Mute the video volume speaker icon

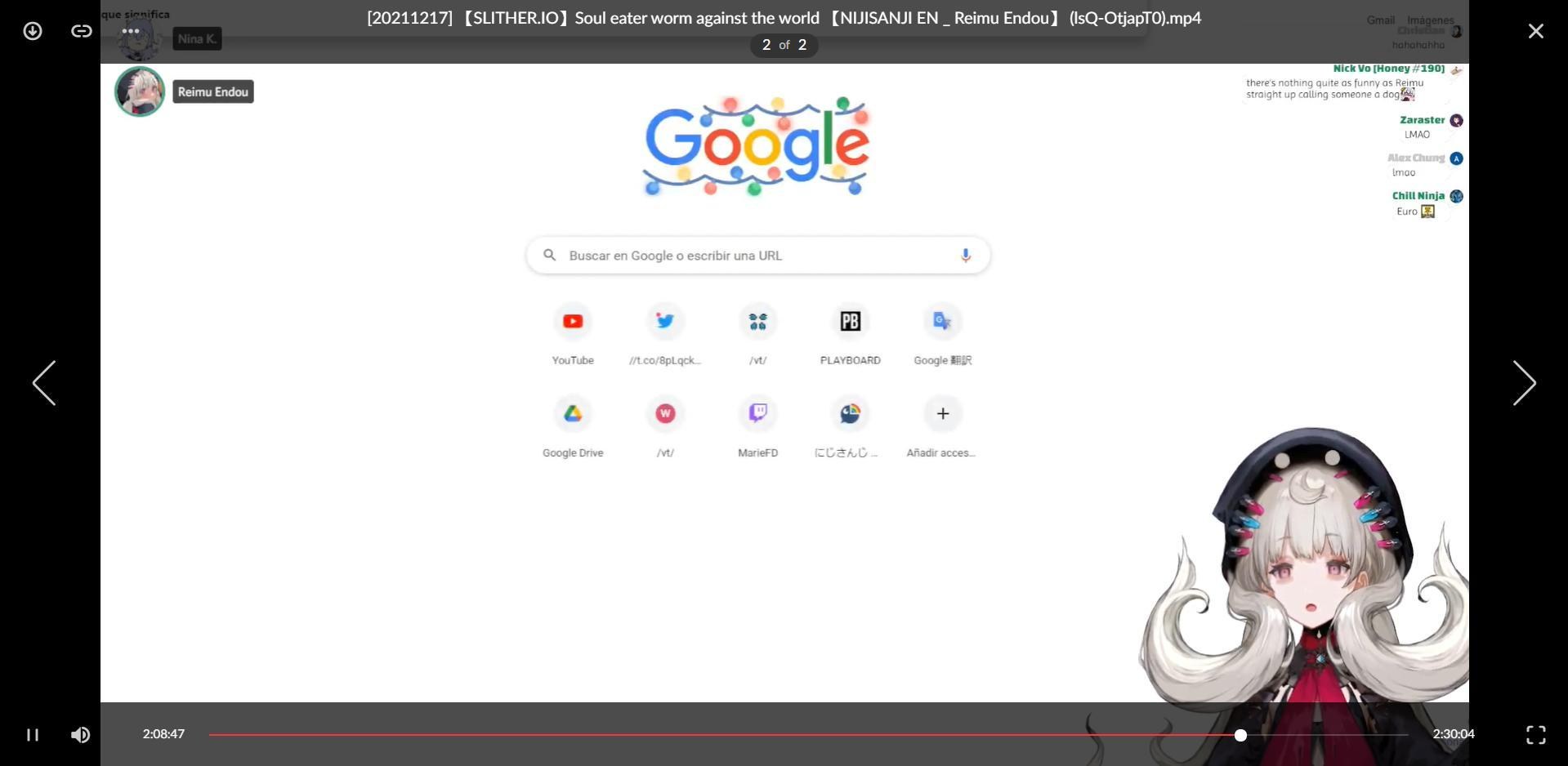(x=80, y=735)
